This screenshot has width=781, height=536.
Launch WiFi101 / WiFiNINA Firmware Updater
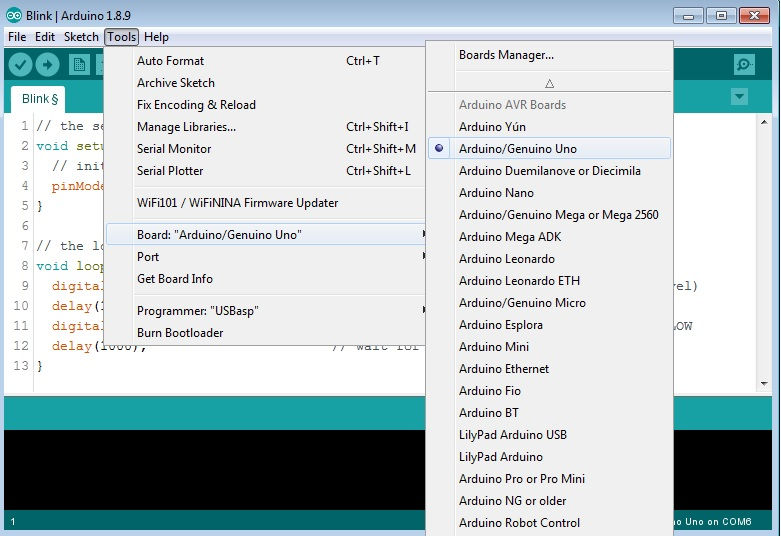coord(266,203)
